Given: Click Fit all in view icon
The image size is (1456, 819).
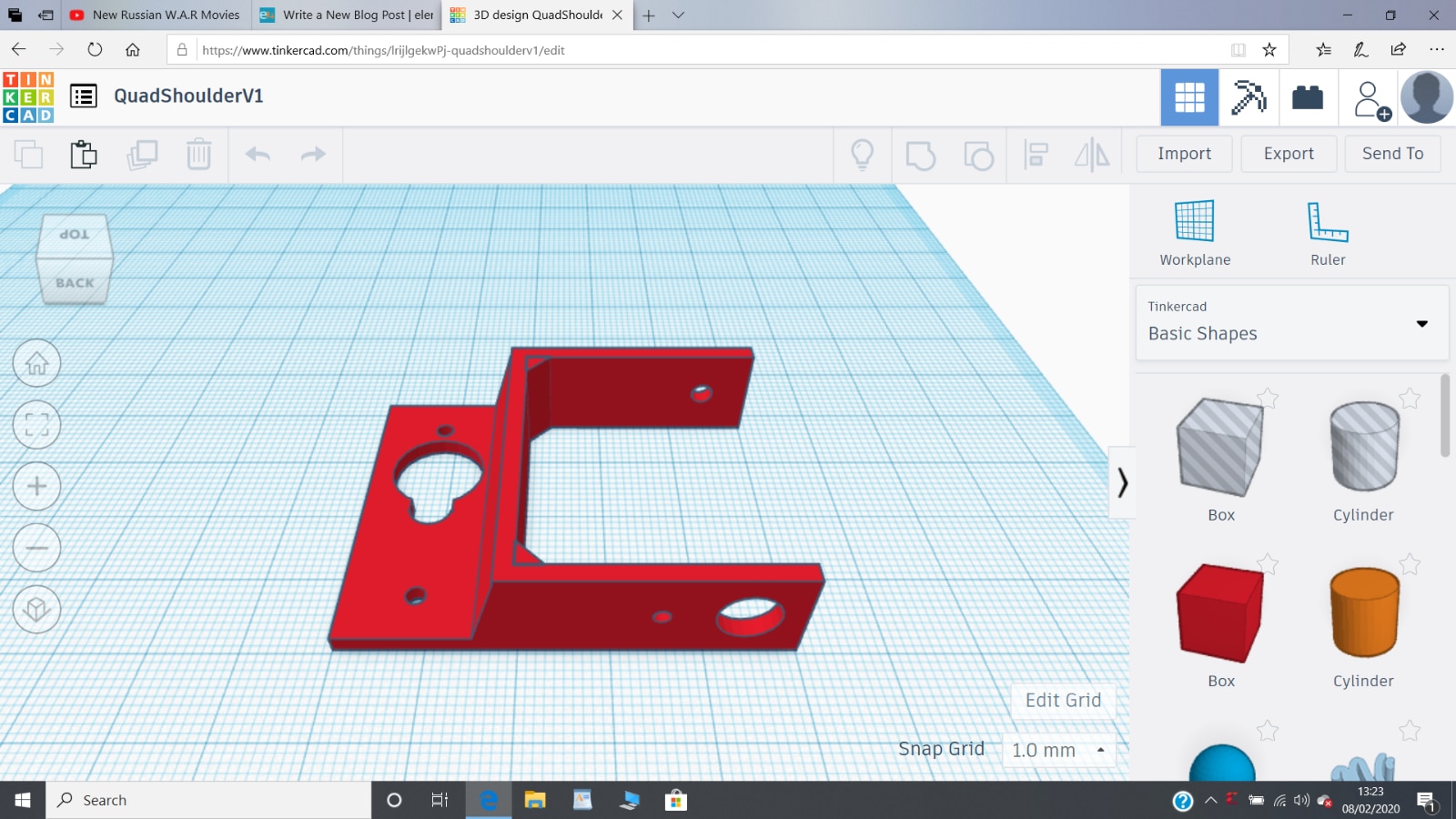Looking at the screenshot, I should coord(36,425).
